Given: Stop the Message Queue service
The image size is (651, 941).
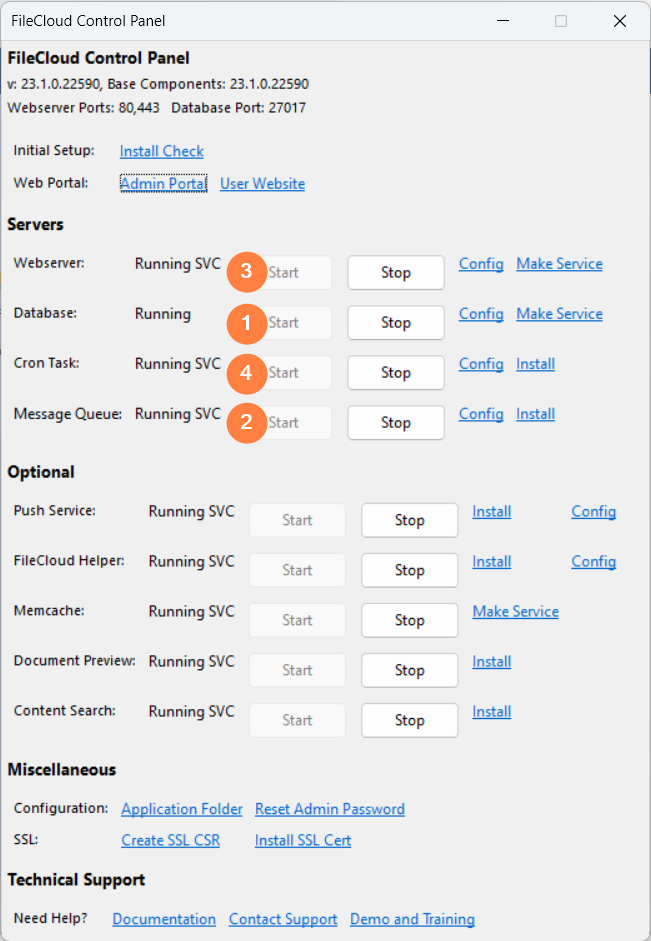Looking at the screenshot, I should (395, 422).
